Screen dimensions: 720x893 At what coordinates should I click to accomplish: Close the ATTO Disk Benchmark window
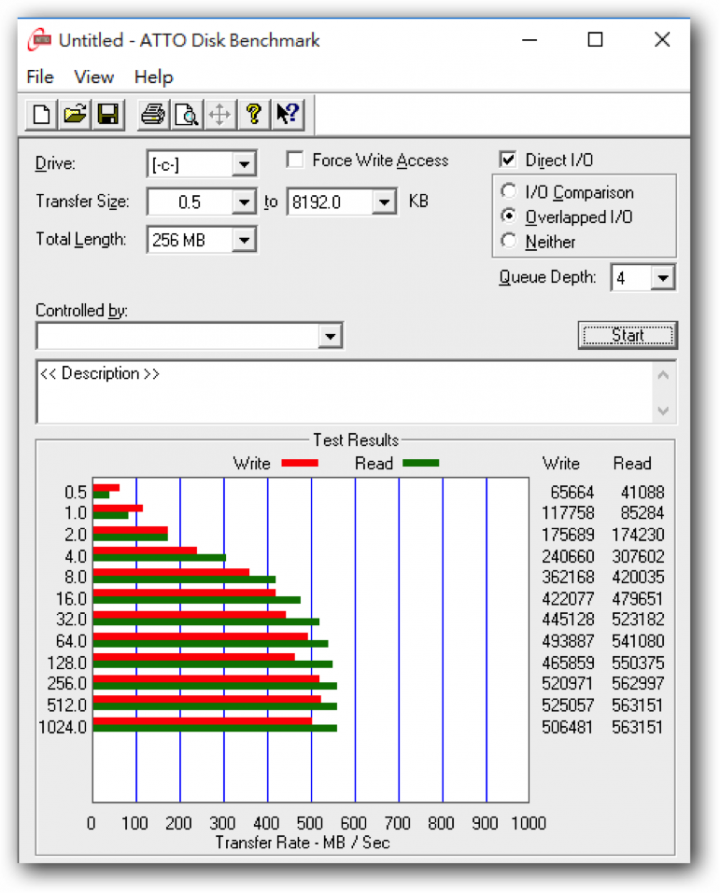click(x=662, y=40)
